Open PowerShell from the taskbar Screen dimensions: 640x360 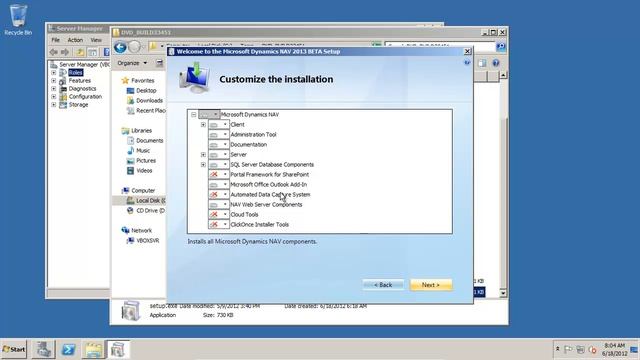click(x=69, y=349)
